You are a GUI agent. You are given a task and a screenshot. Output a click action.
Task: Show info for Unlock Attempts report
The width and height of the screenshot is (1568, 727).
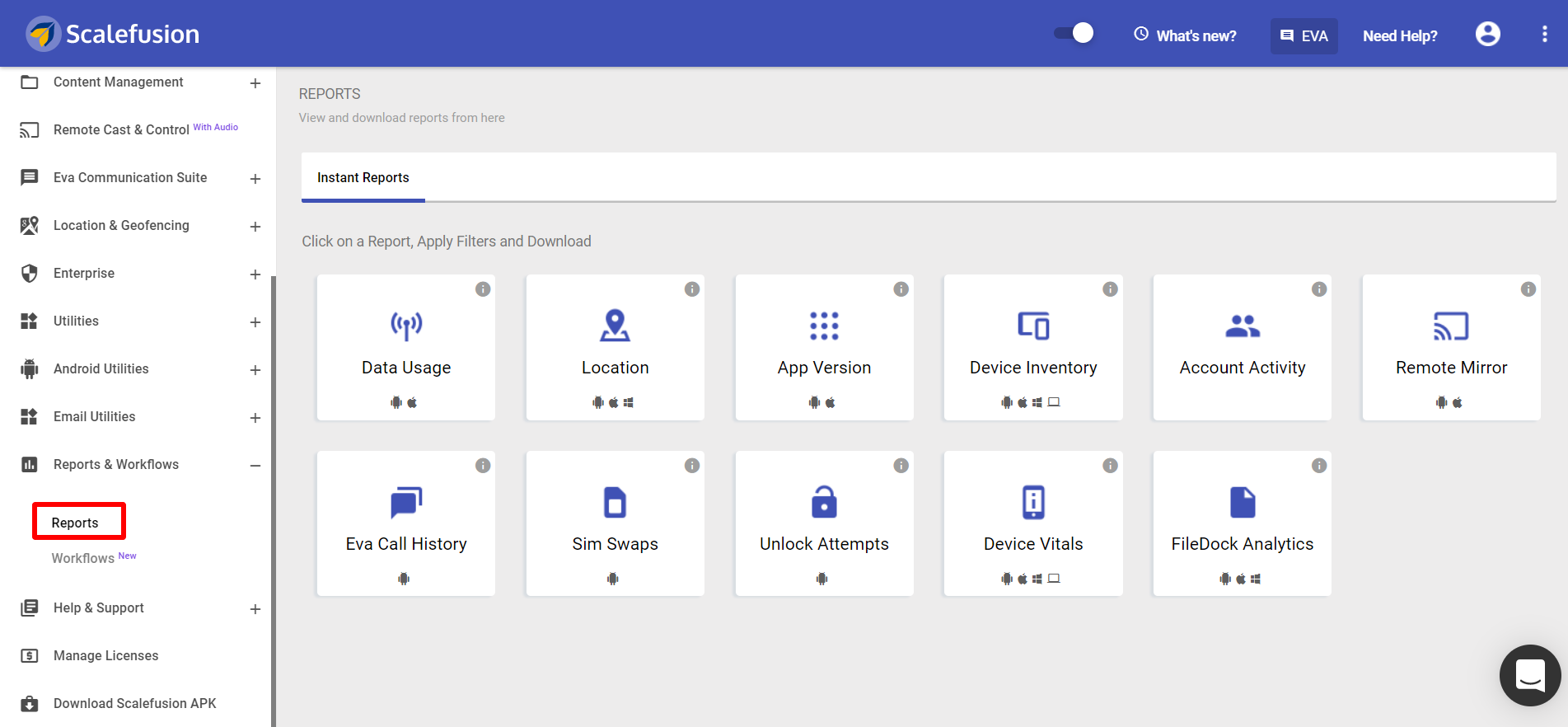point(901,465)
